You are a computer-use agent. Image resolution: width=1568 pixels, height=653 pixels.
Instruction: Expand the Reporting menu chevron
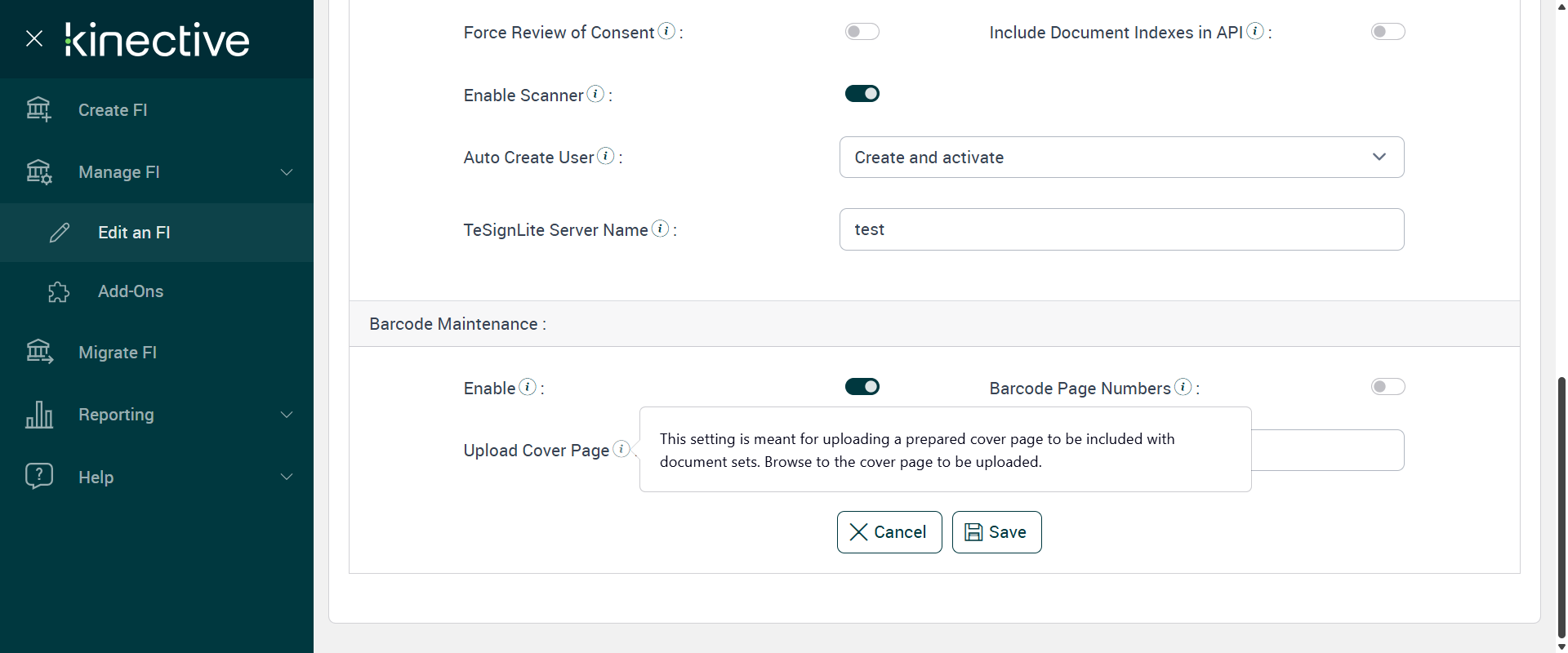click(287, 415)
